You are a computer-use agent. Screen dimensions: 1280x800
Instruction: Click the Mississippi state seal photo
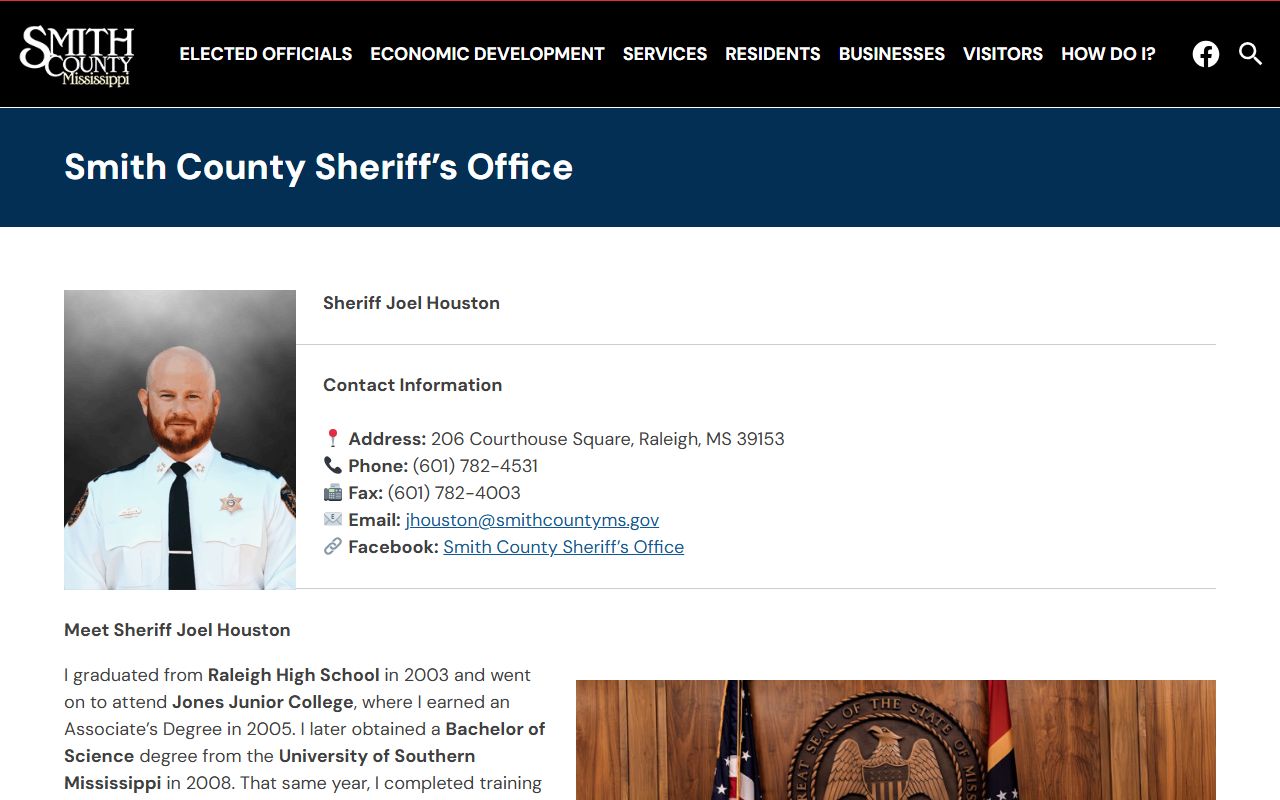tap(896, 740)
